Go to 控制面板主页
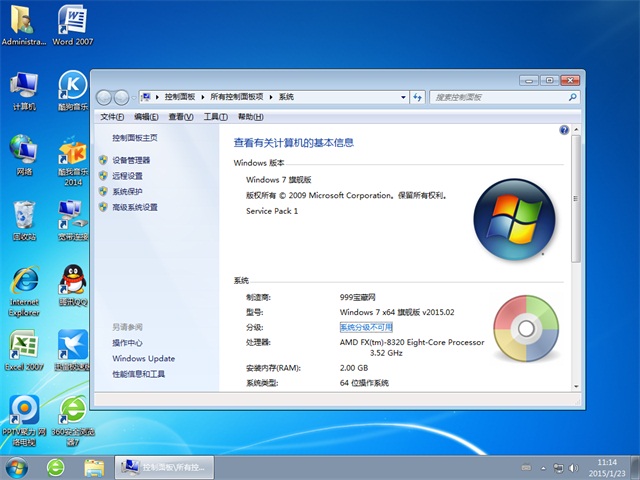640x480 pixels. click(135, 138)
